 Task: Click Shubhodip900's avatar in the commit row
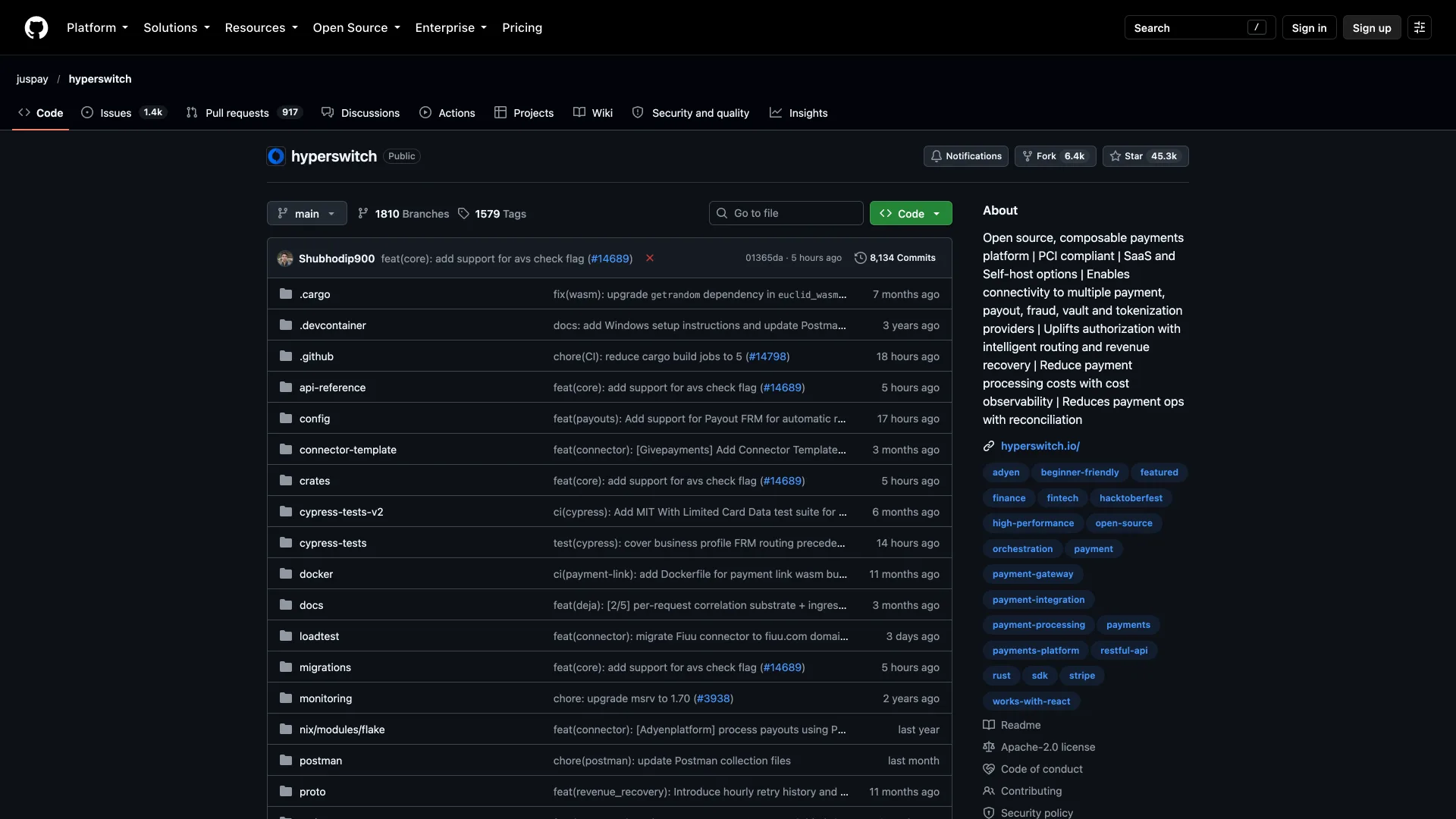[x=285, y=259]
